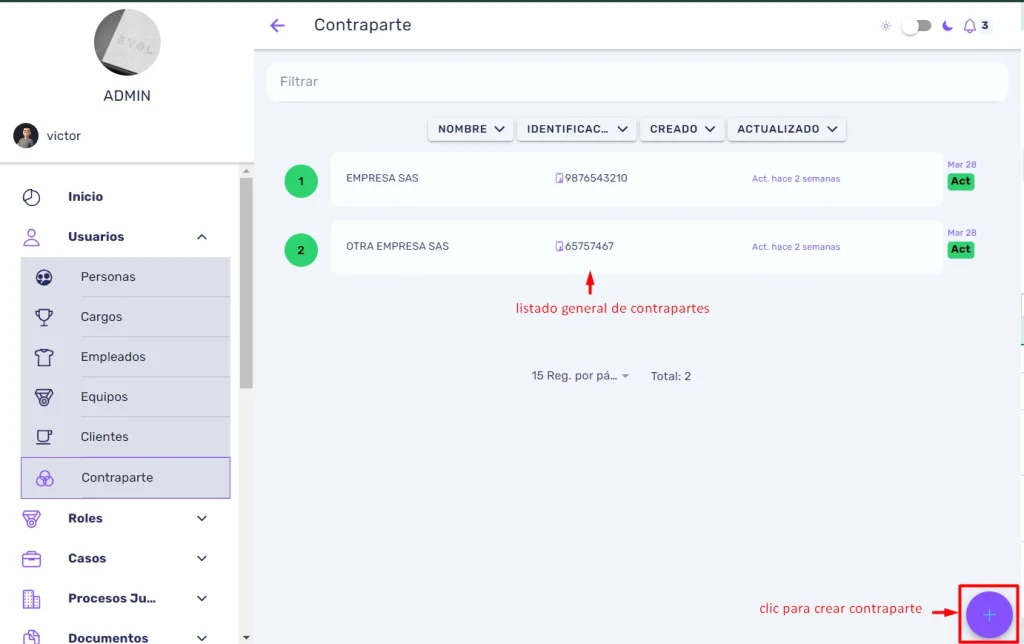Click the ADMIN profile avatar image
The height and width of the screenshot is (644, 1024).
pyautogui.click(x=127, y=42)
